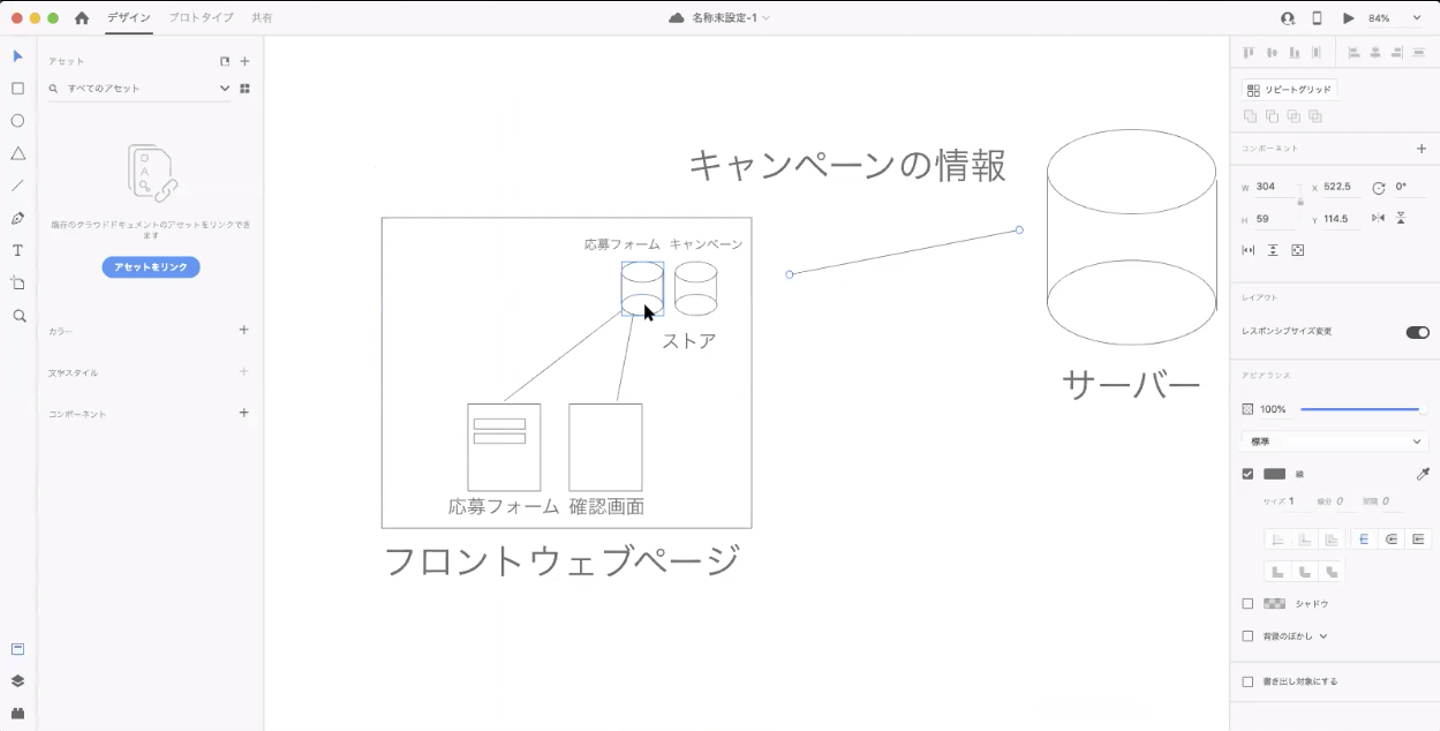
Task: Open the blend mode 標準 dropdown
Action: (x=1334, y=441)
